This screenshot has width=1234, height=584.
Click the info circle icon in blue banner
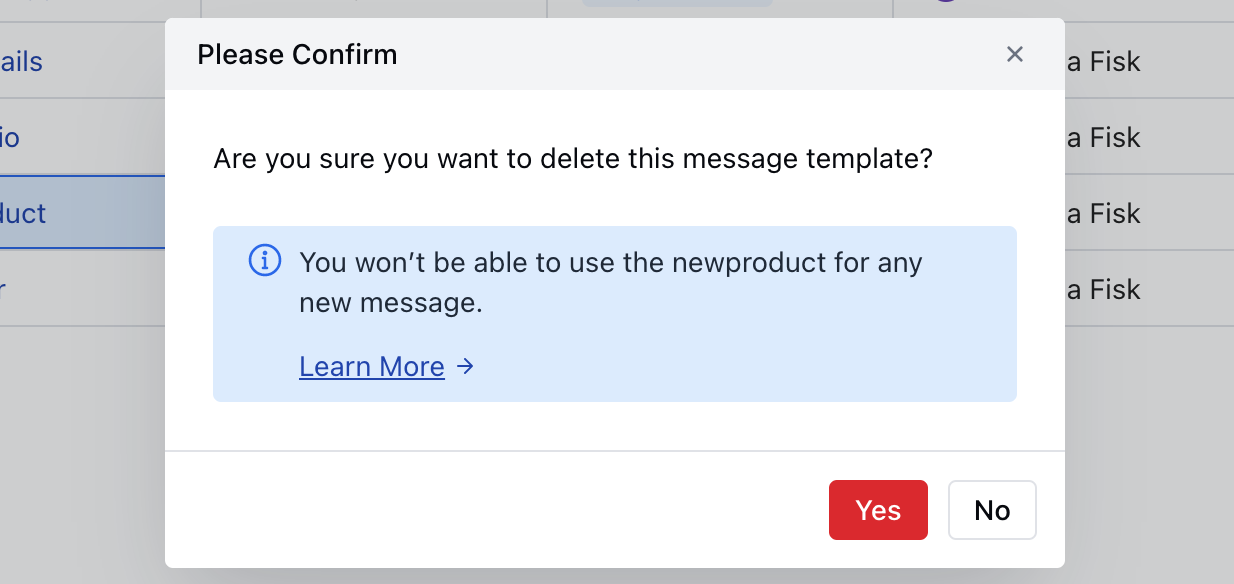264,262
